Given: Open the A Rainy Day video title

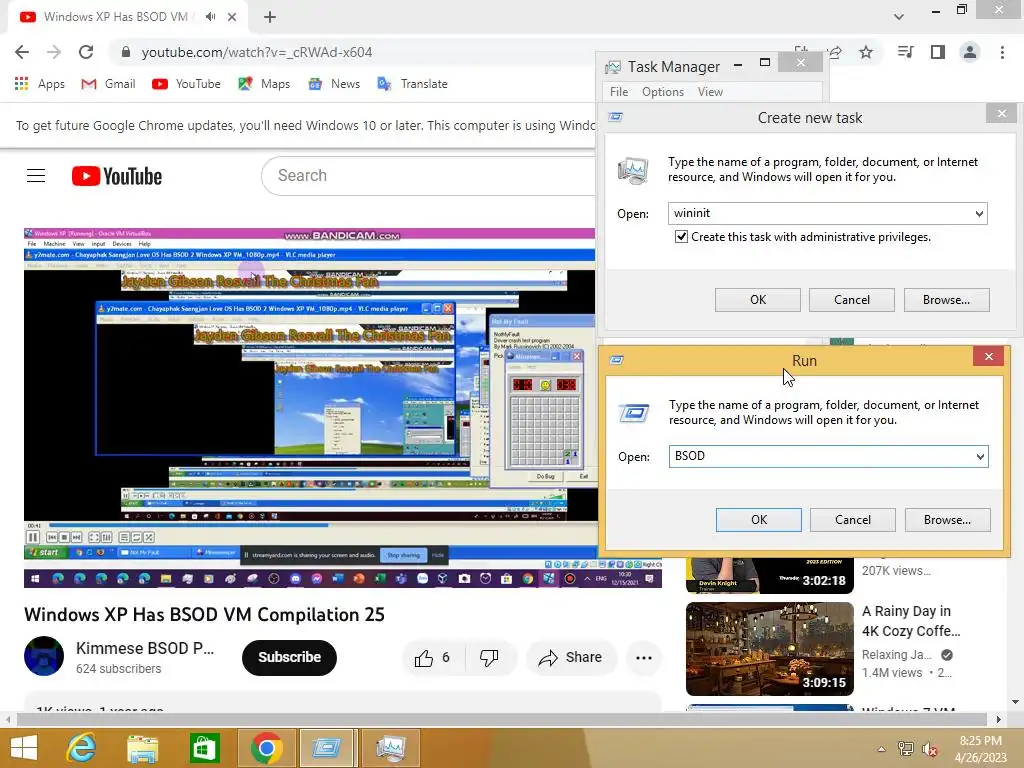Looking at the screenshot, I should point(911,621).
